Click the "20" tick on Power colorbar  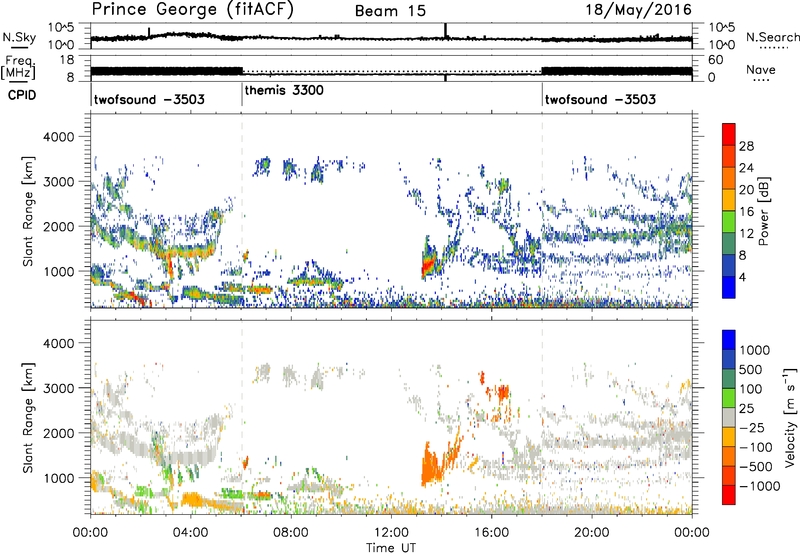tap(746, 190)
